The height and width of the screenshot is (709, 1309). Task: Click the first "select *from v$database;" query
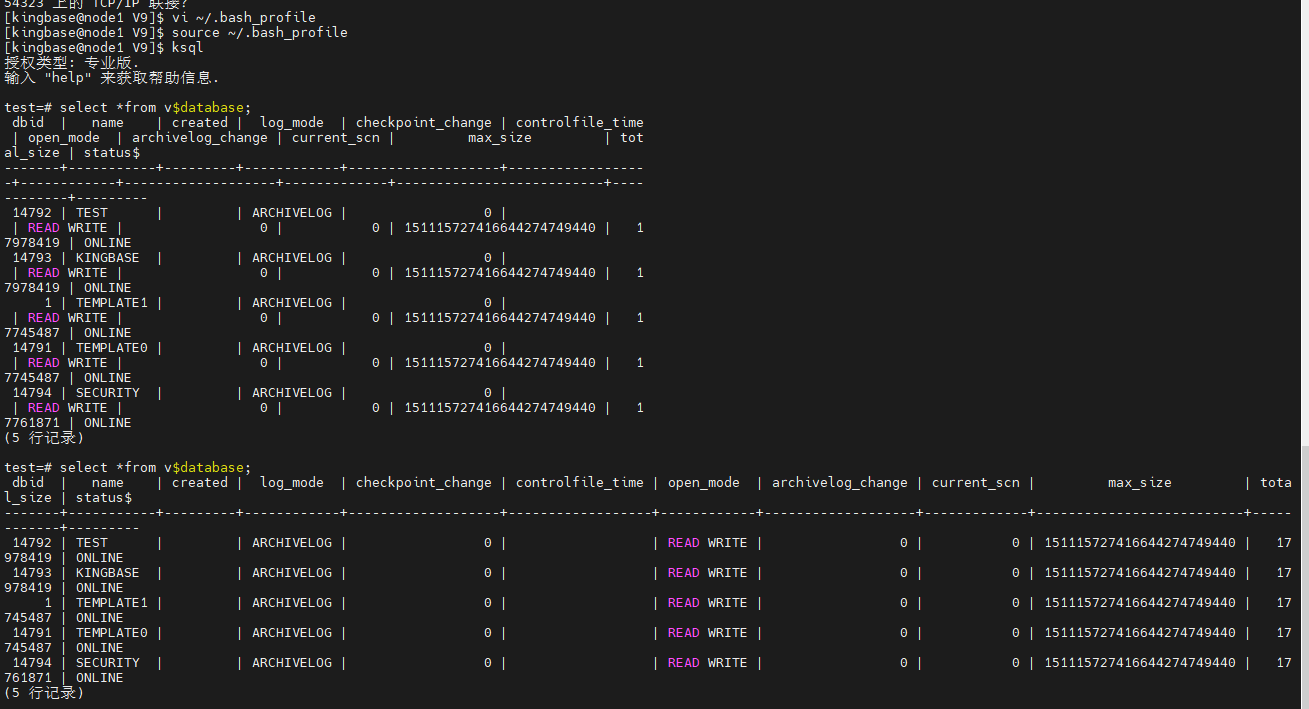[155, 107]
